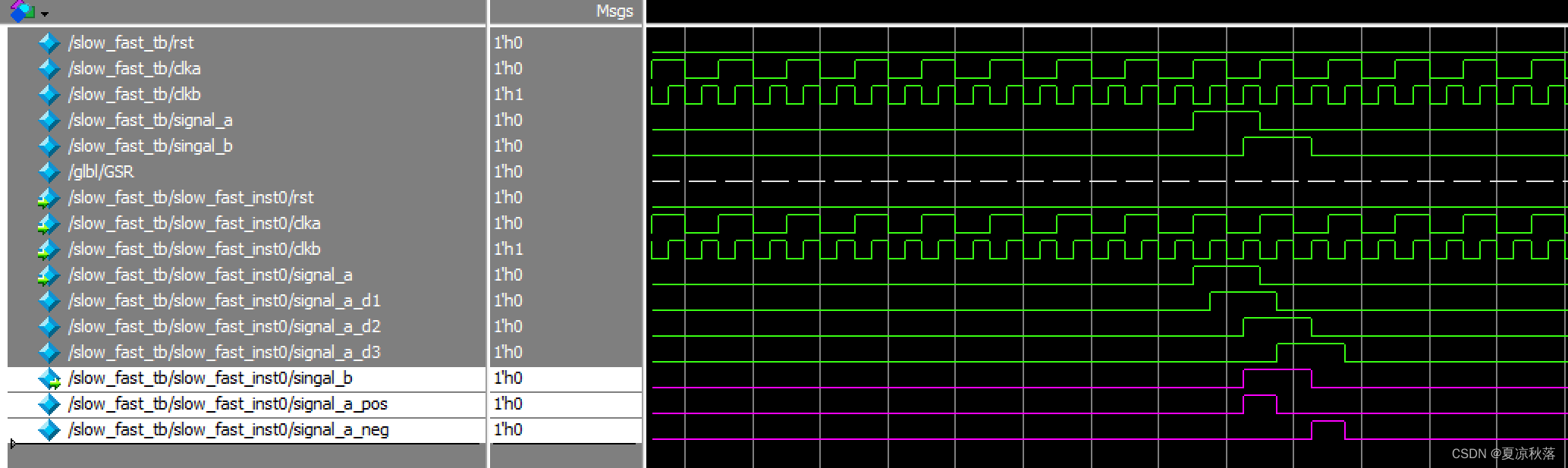
Task: Click the 1'h1 value of /slow_fast_tb/clkb
Action: click(x=508, y=95)
